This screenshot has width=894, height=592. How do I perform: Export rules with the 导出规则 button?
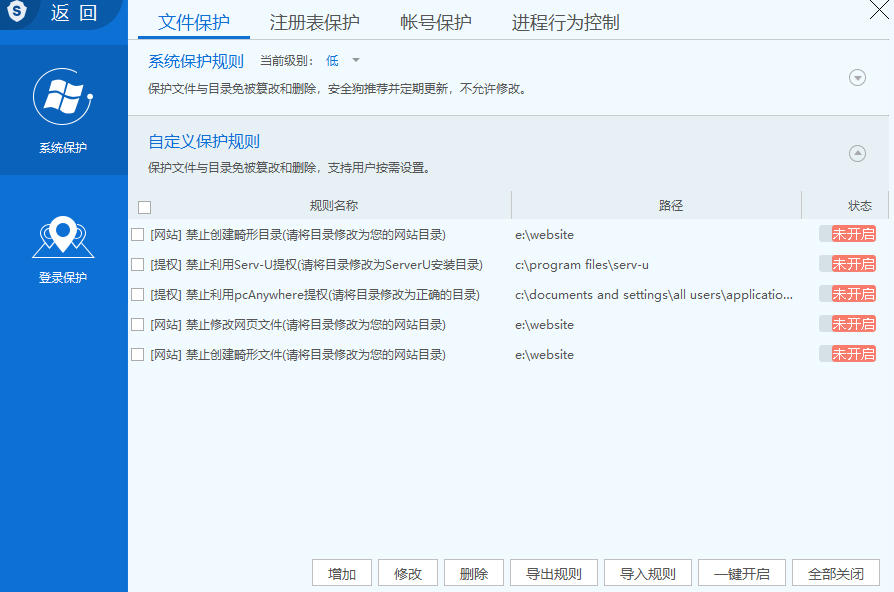(x=553, y=572)
